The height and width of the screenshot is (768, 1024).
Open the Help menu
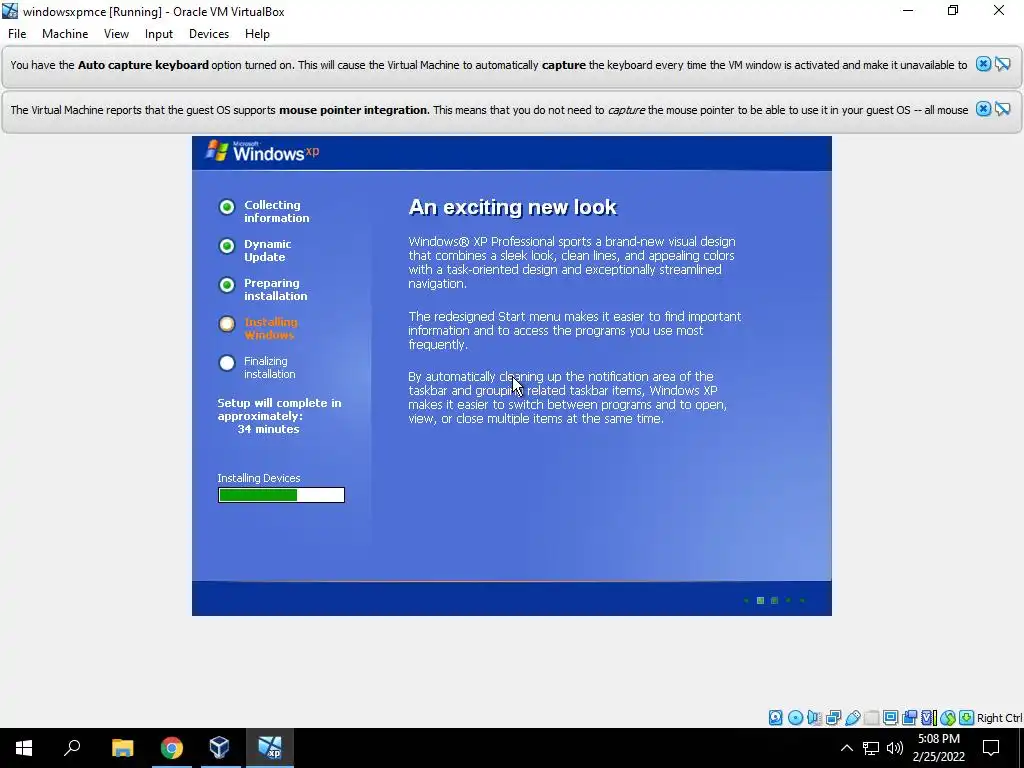point(257,34)
